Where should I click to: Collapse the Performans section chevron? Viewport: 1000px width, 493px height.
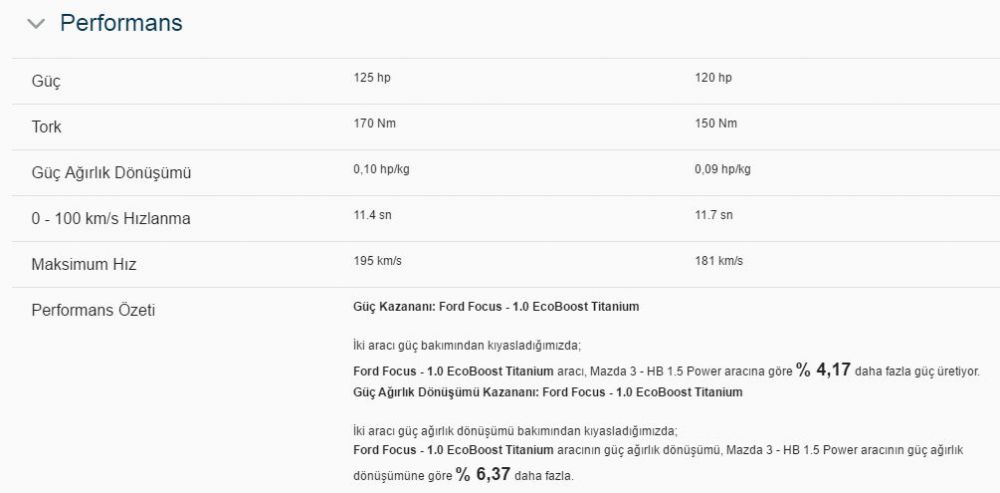click(37, 24)
